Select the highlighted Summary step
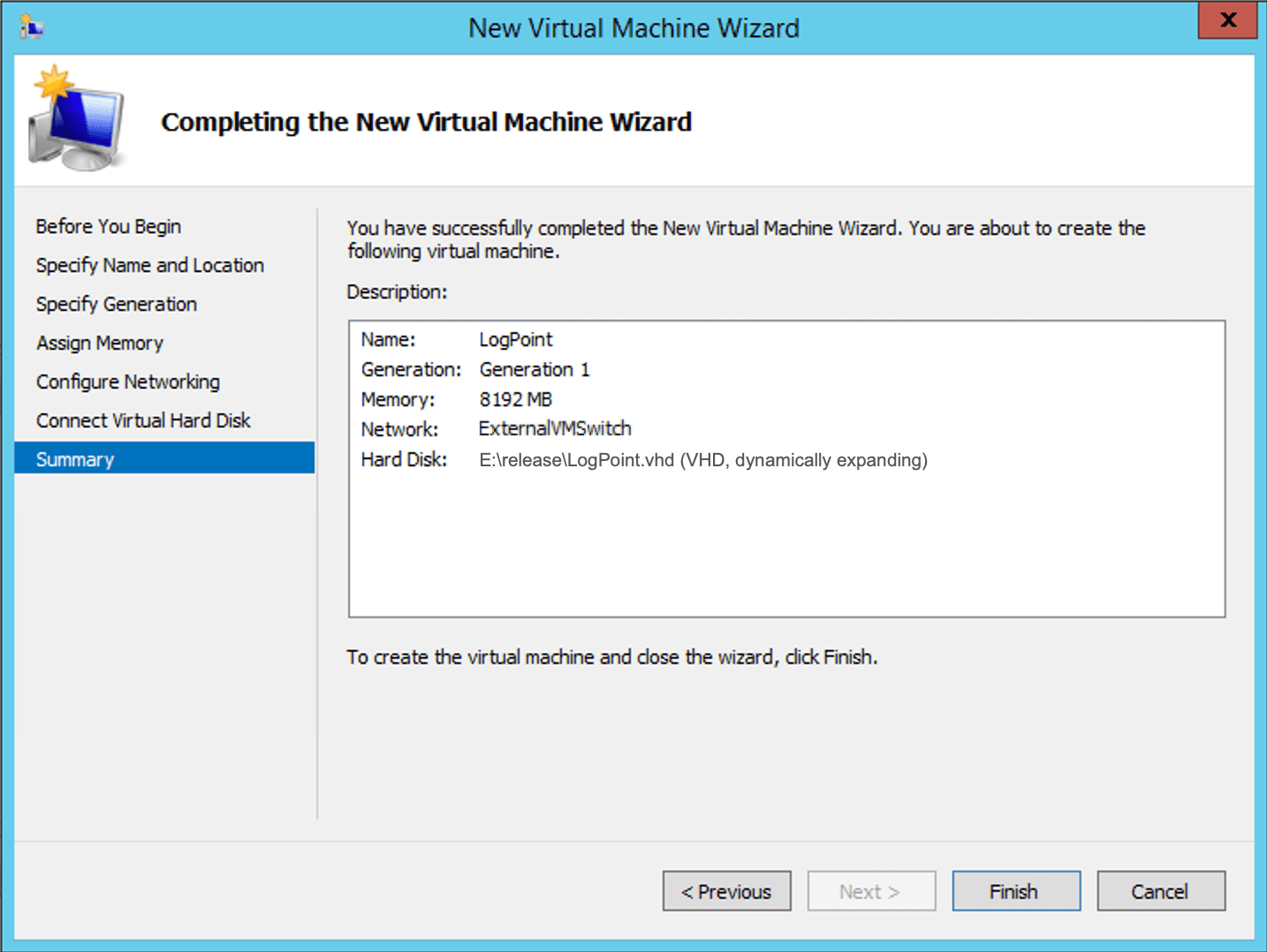 coord(75,459)
